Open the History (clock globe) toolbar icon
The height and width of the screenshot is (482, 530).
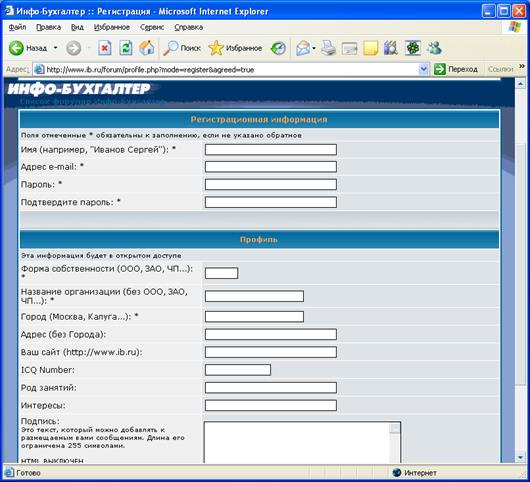click(x=279, y=48)
